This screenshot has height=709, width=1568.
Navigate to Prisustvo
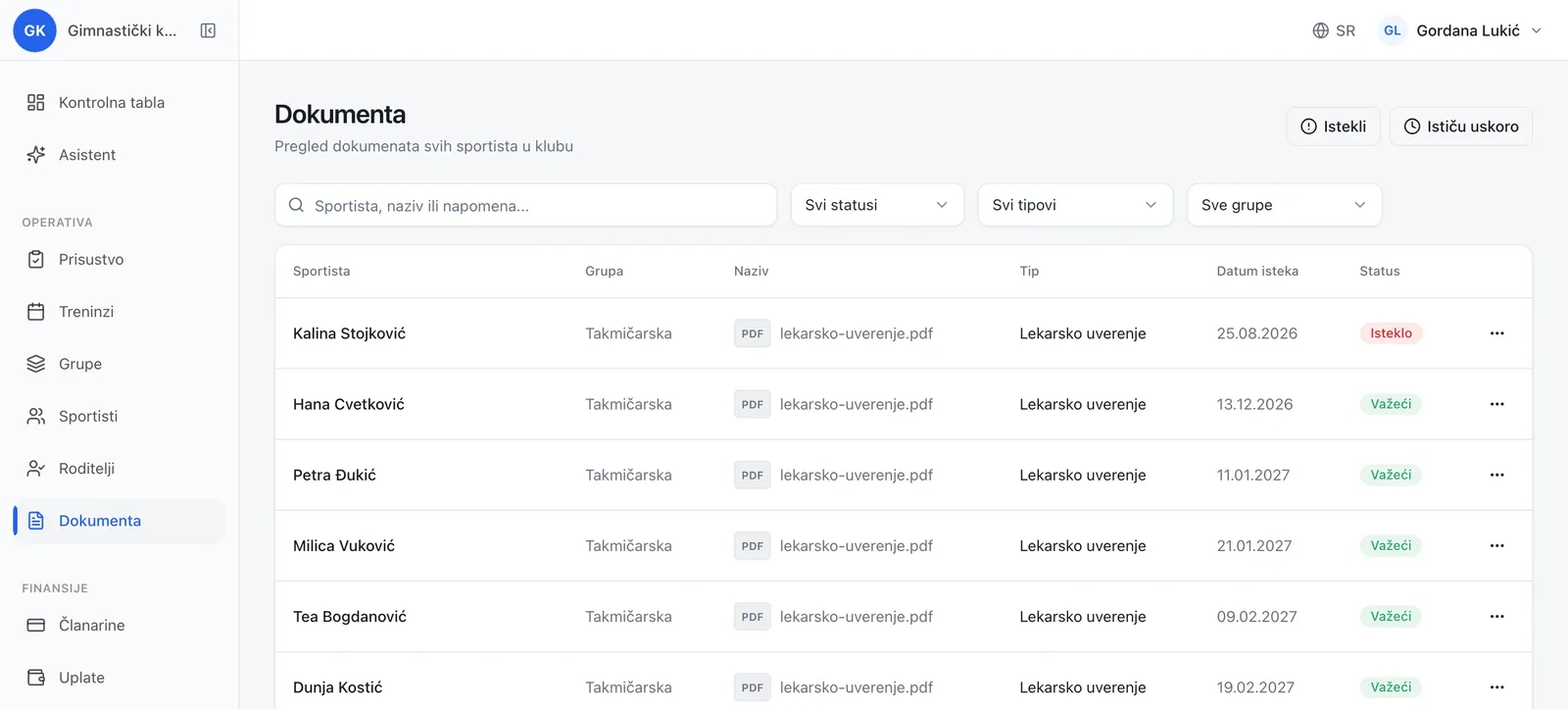[x=119, y=259]
